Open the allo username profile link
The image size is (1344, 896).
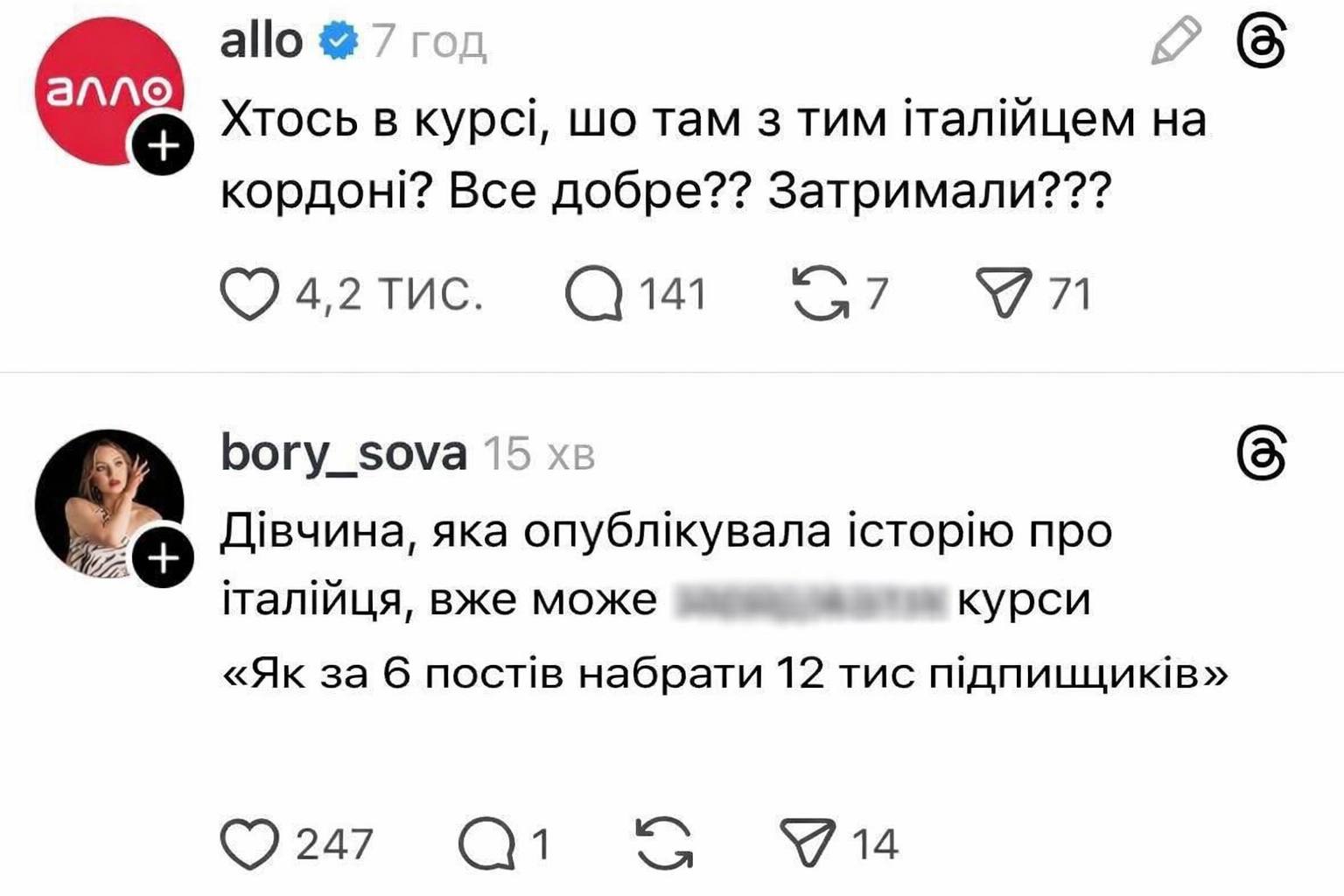coord(261,41)
